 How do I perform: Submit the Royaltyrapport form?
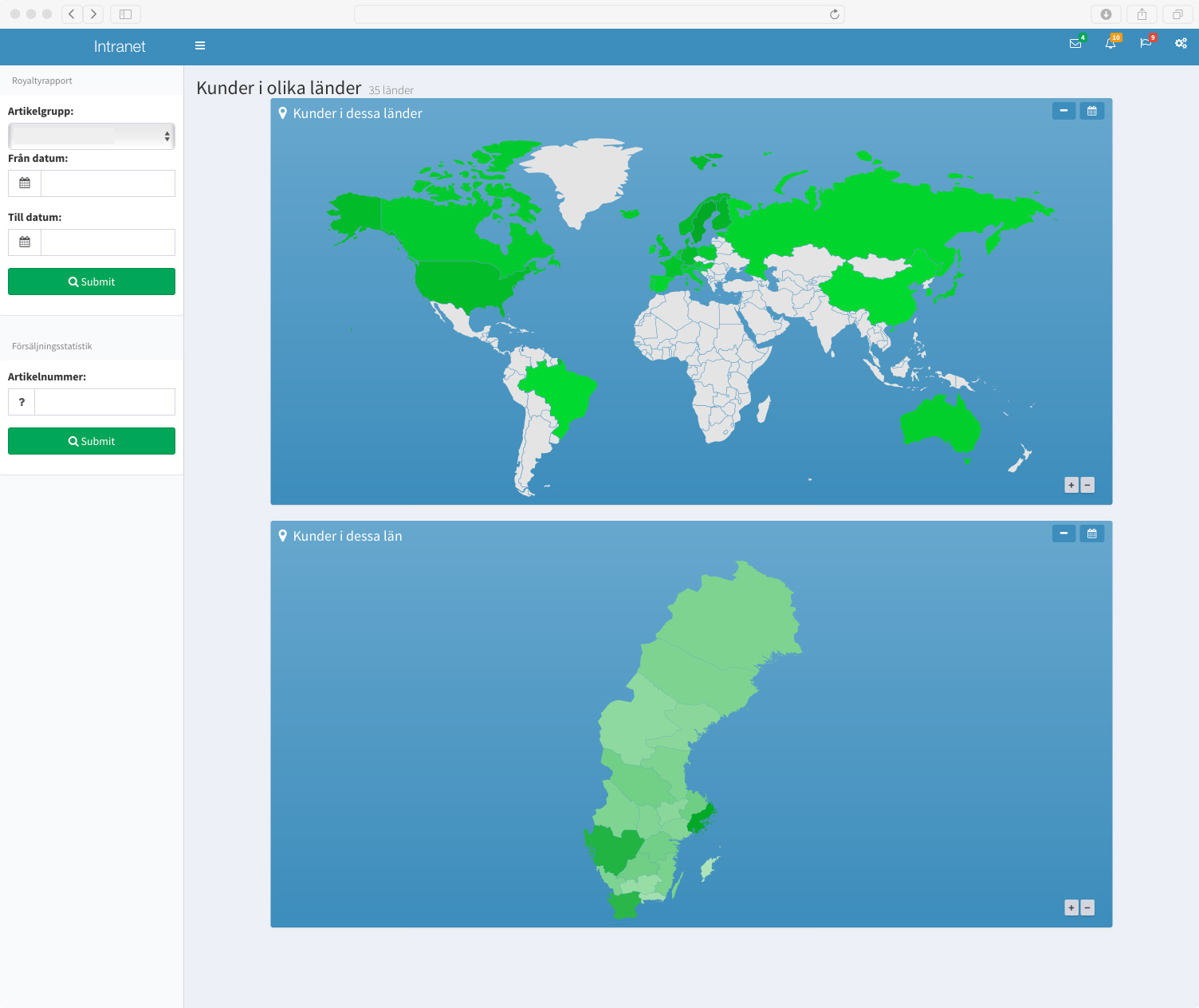pos(92,282)
